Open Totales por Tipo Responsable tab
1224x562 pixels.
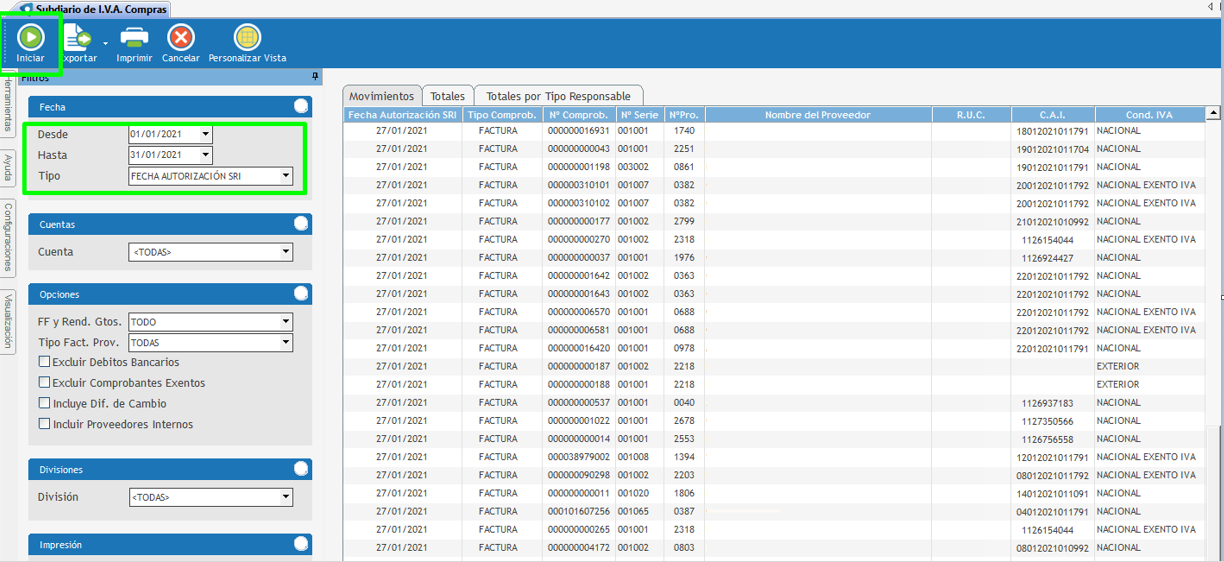558,96
